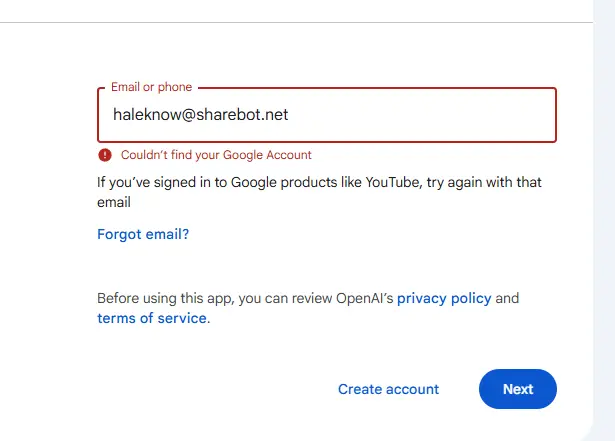Click the empty space after the entered email

[x=420, y=115]
